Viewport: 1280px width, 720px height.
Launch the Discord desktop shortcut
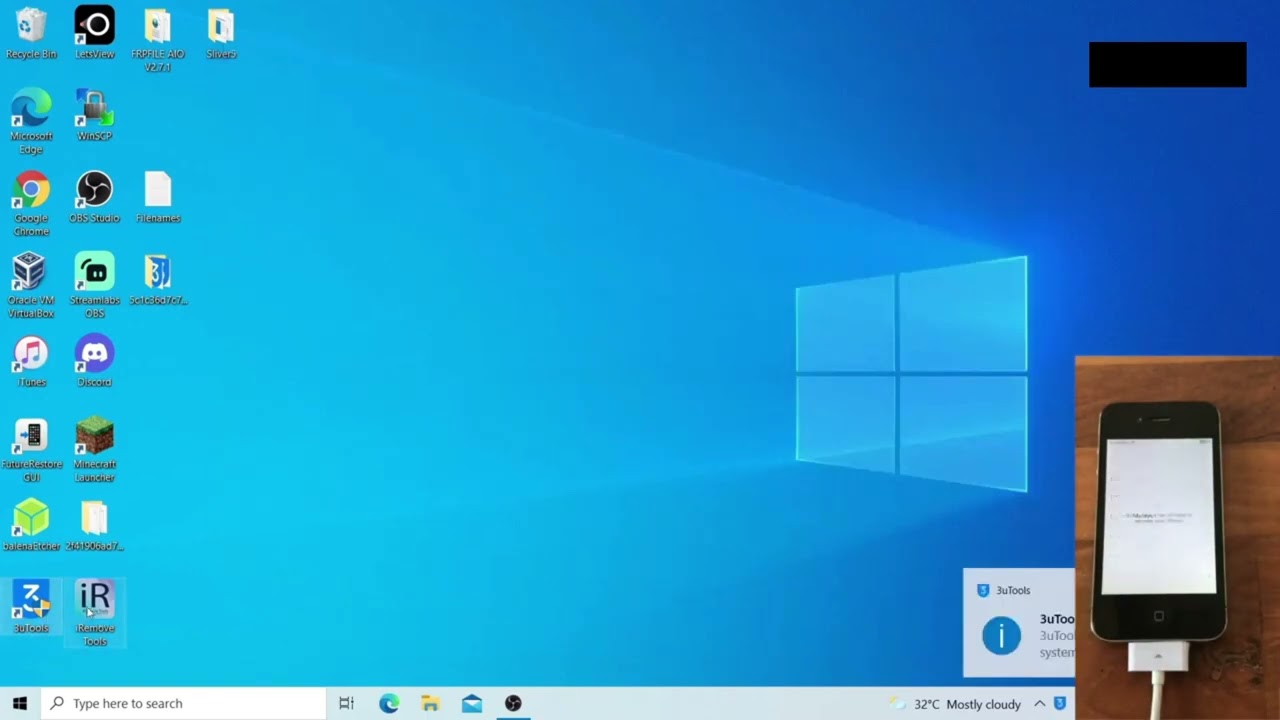point(95,361)
